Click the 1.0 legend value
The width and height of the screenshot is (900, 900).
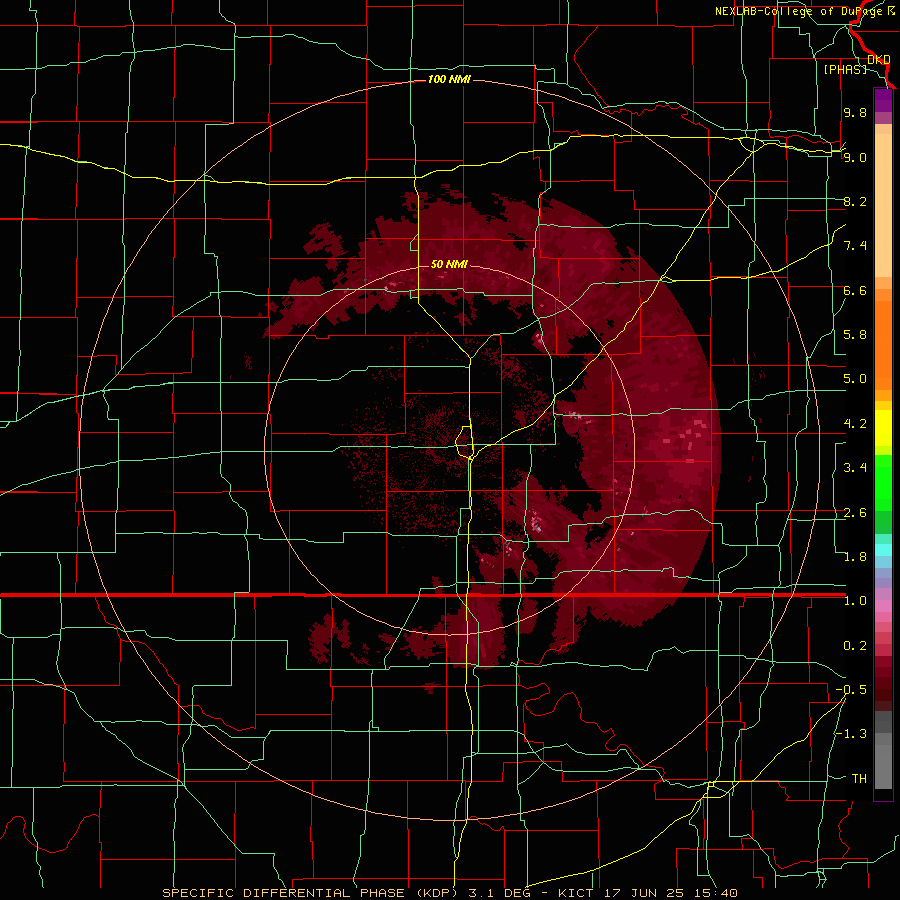855,601
